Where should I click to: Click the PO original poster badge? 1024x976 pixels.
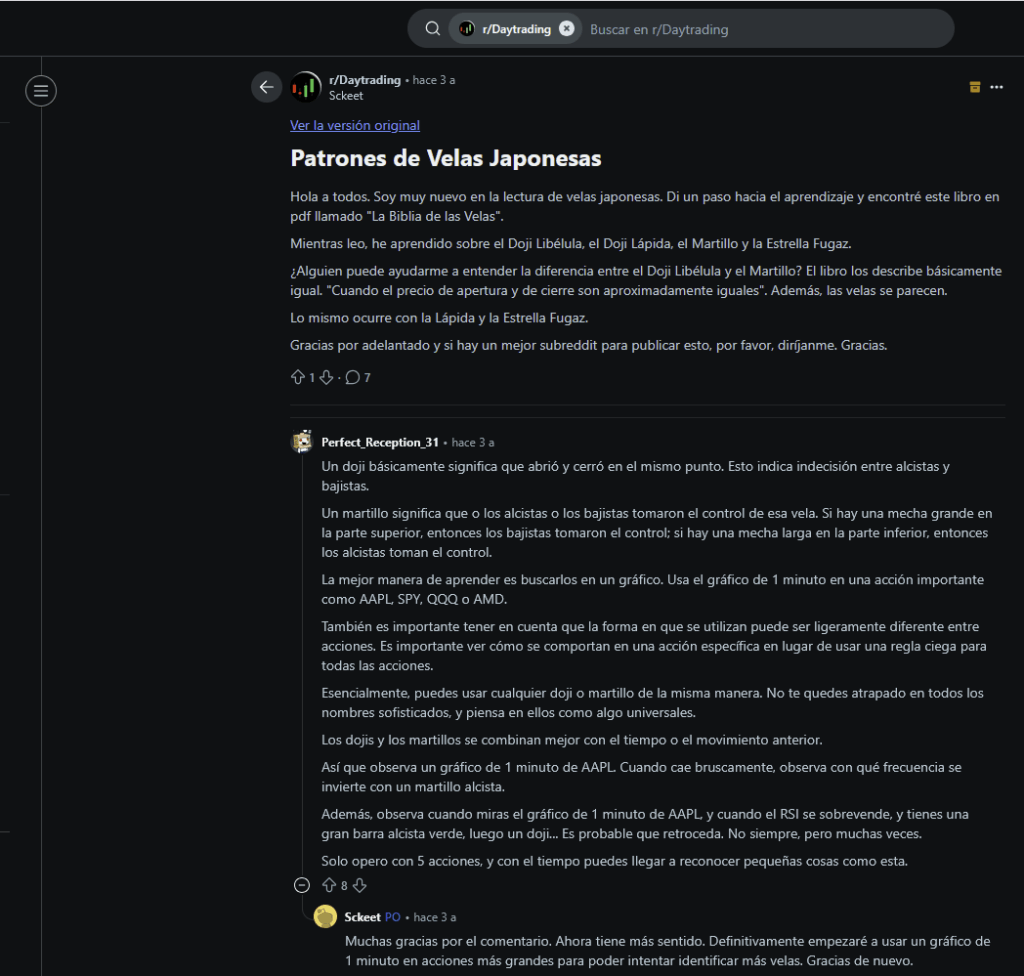[392, 916]
